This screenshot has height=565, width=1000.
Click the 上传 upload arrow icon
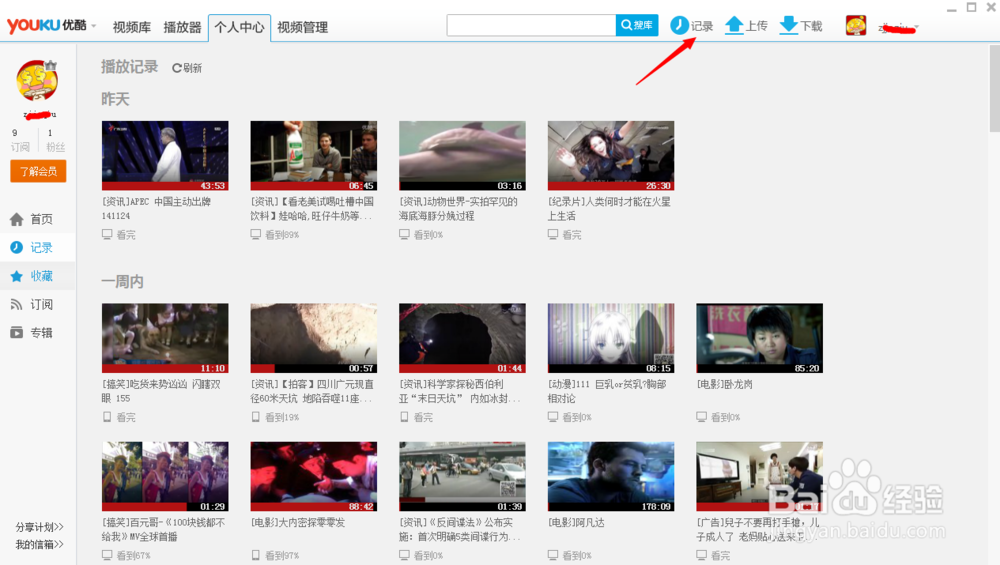pyautogui.click(x=735, y=26)
